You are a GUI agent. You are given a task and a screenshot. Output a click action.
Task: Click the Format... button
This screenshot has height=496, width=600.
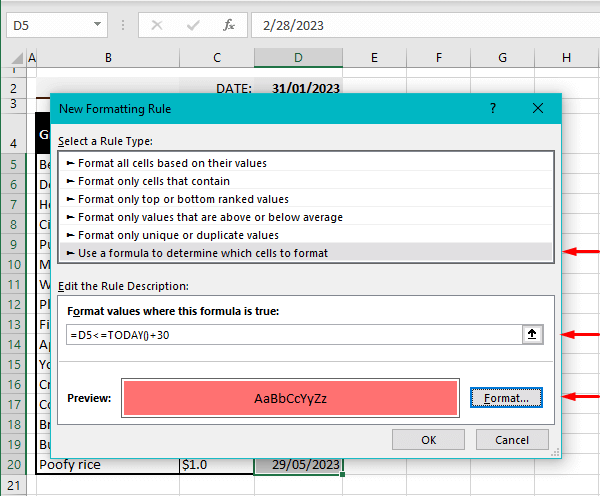(x=506, y=398)
